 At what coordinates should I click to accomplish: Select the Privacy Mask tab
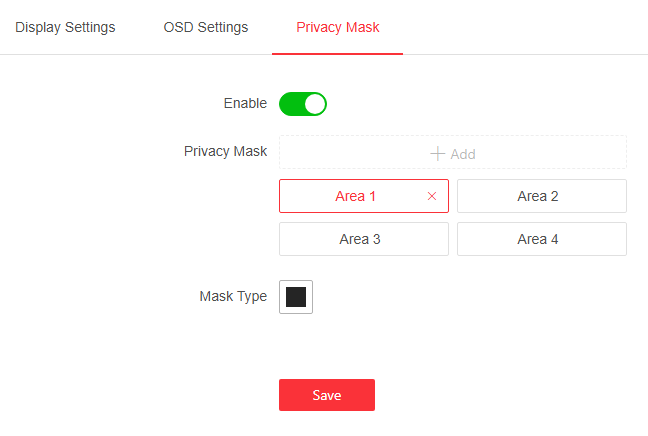[x=337, y=27]
